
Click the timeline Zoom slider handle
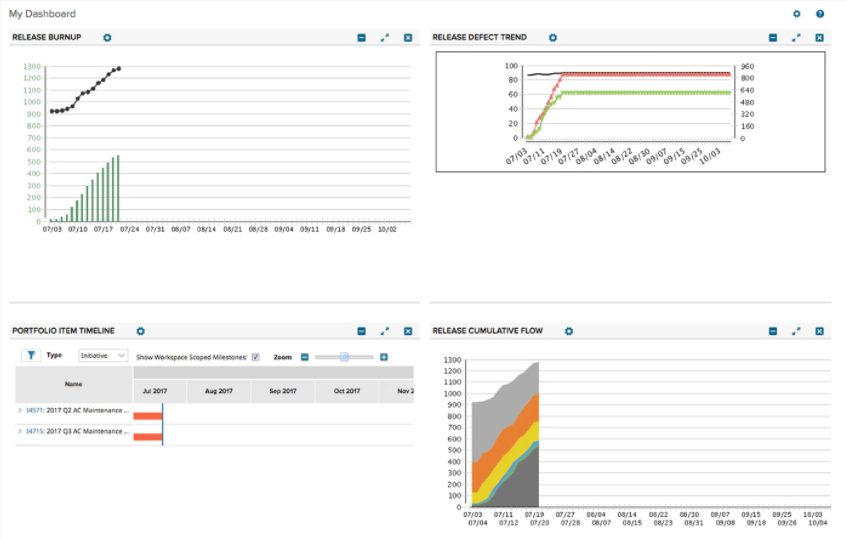(x=344, y=356)
